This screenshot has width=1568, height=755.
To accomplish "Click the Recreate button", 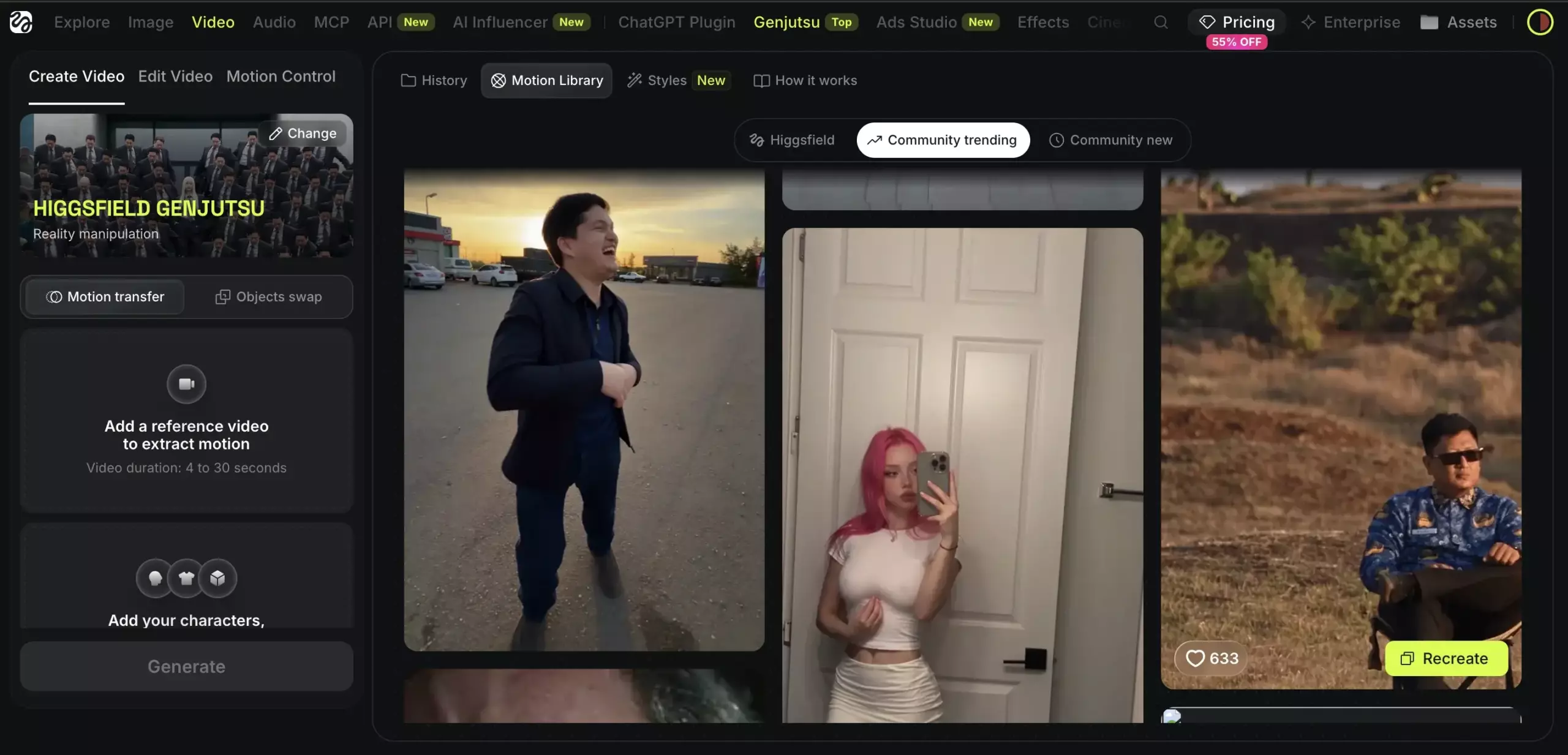I will click(1446, 658).
